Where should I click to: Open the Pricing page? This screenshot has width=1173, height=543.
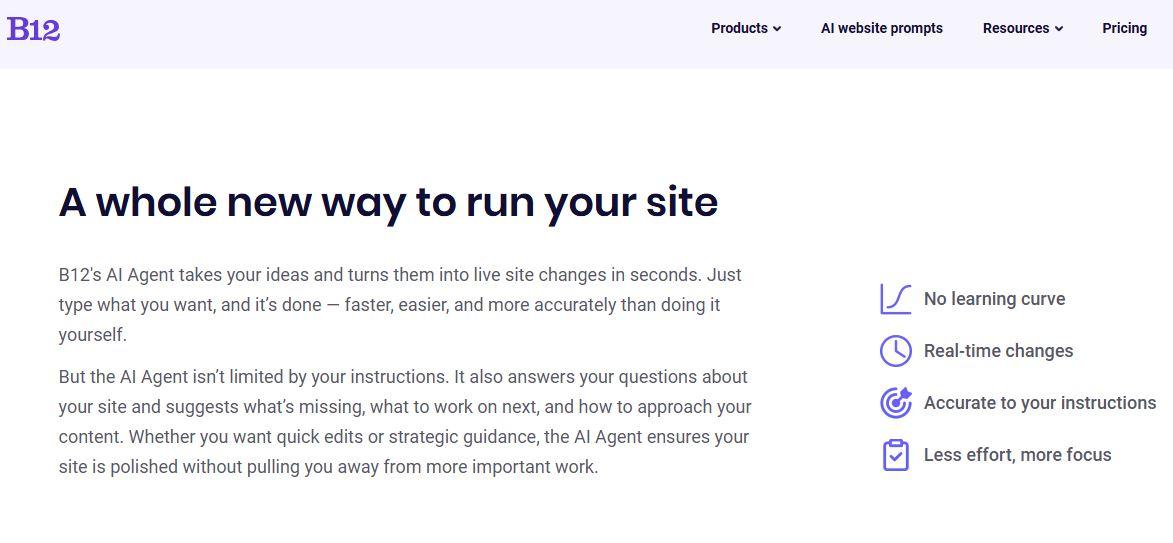click(1124, 28)
